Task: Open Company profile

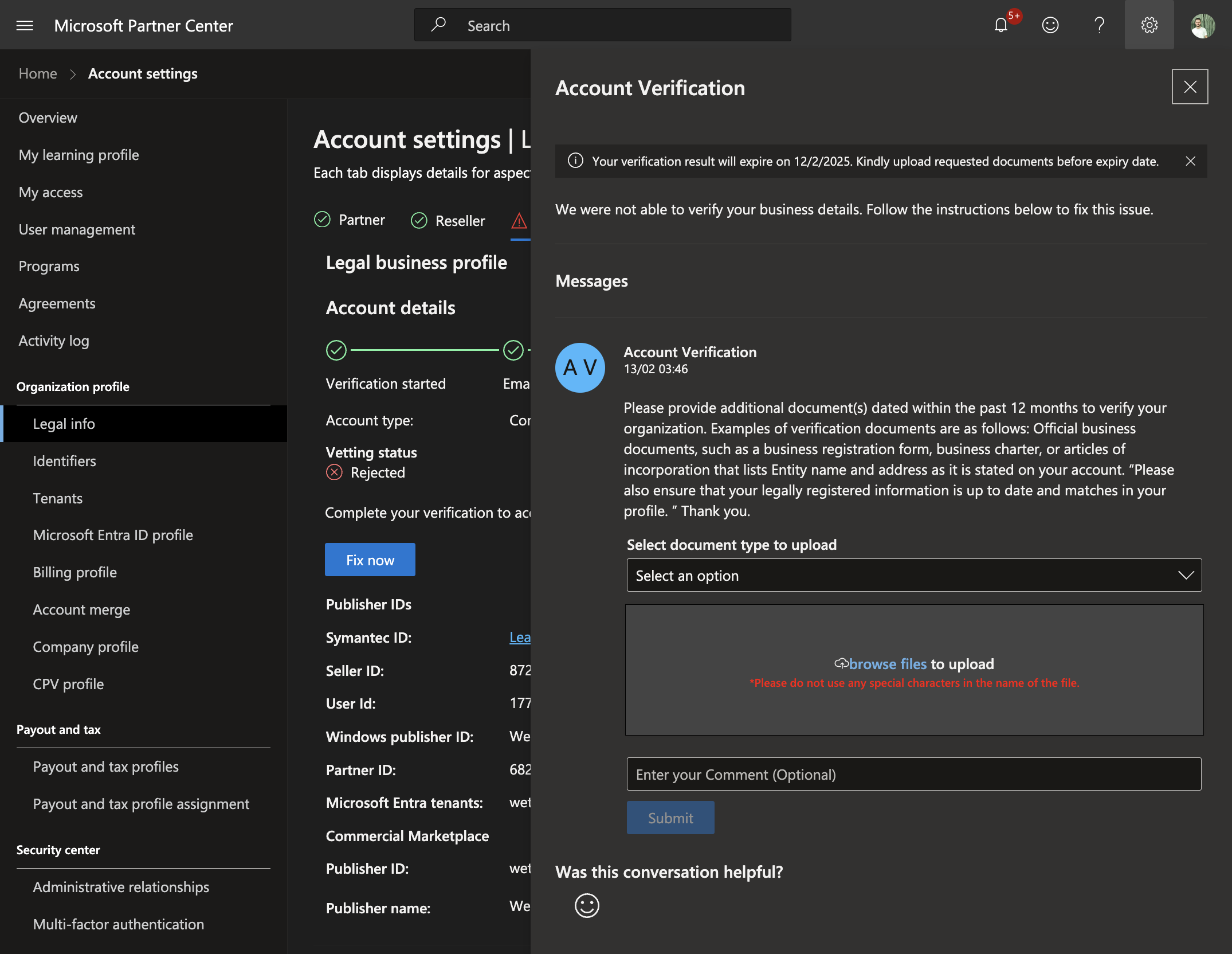Action: coord(85,647)
